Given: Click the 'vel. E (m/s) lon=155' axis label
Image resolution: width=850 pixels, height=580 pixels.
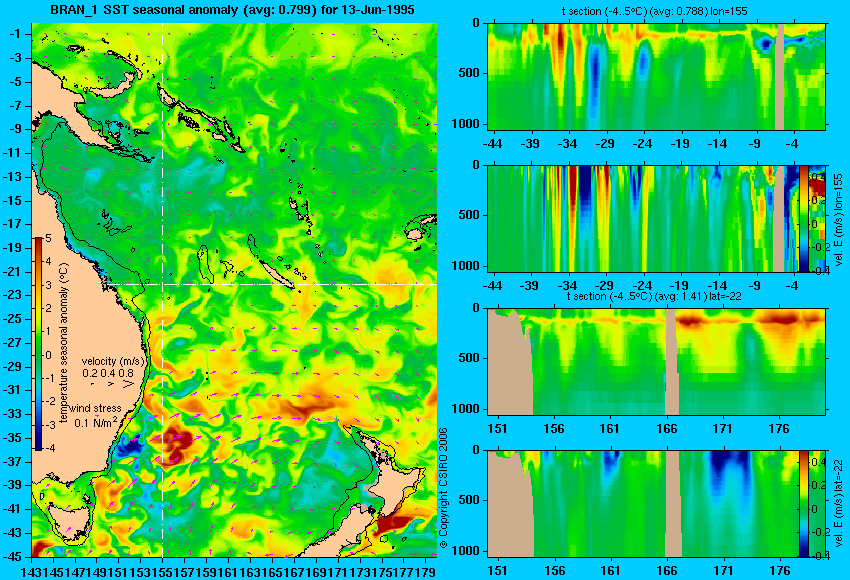Looking at the screenshot, I should tap(838, 218).
